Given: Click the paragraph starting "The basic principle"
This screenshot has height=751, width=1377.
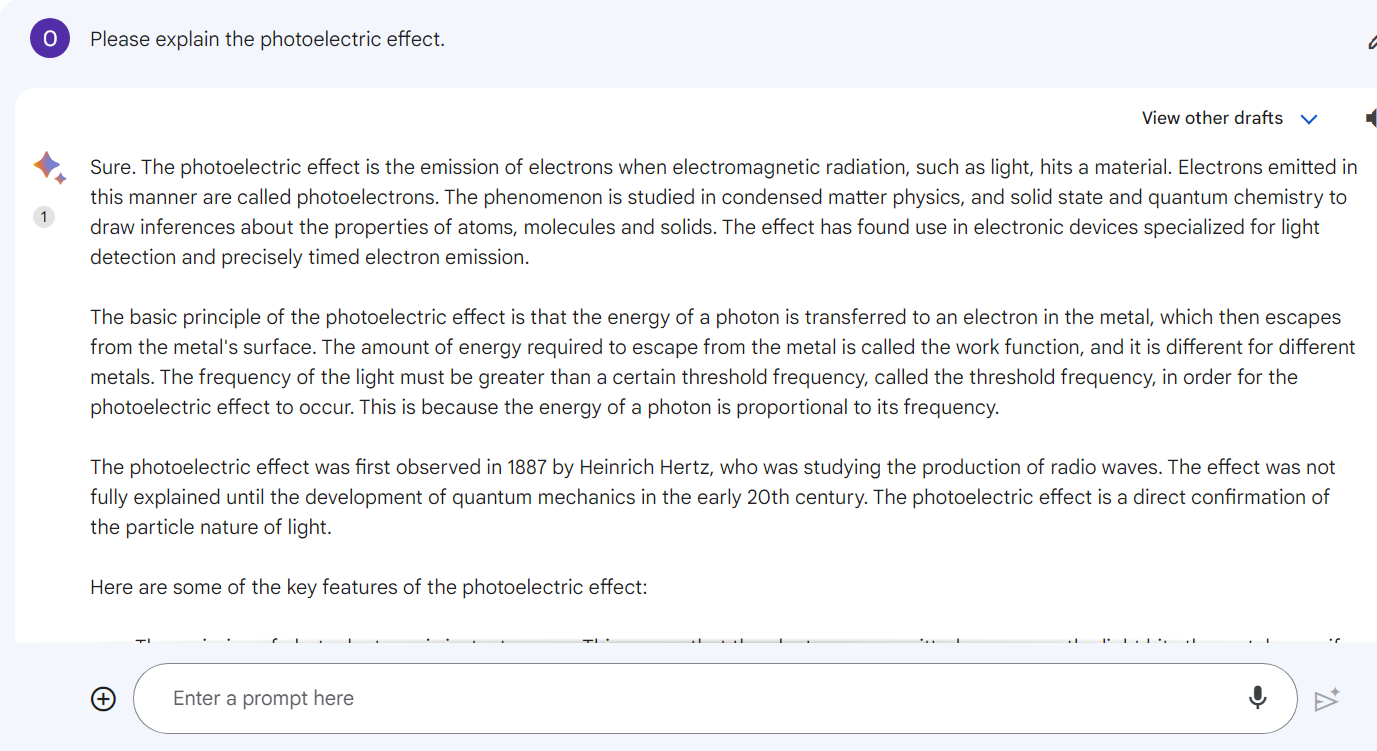Looking at the screenshot, I should [723, 362].
